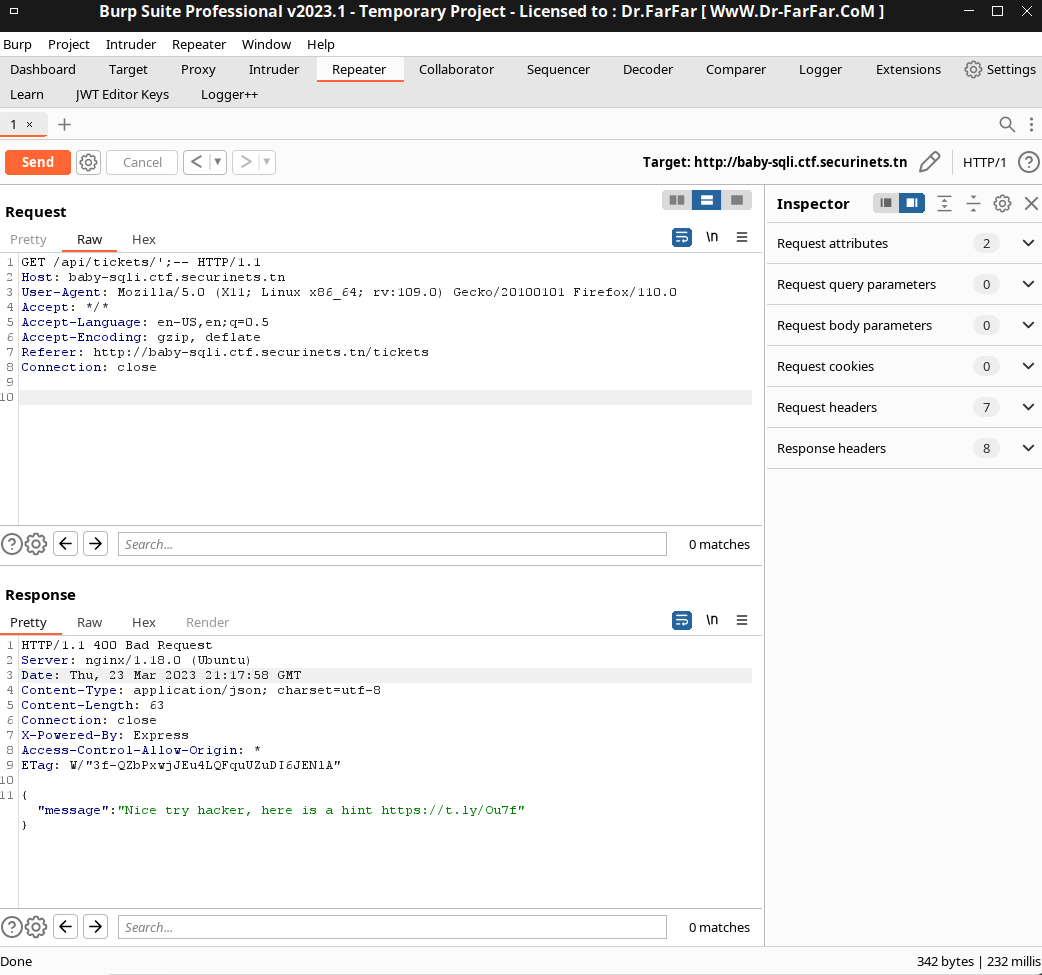Open Repeater help question mark icon
Screen dimensions: 1042x975
(1028, 162)
